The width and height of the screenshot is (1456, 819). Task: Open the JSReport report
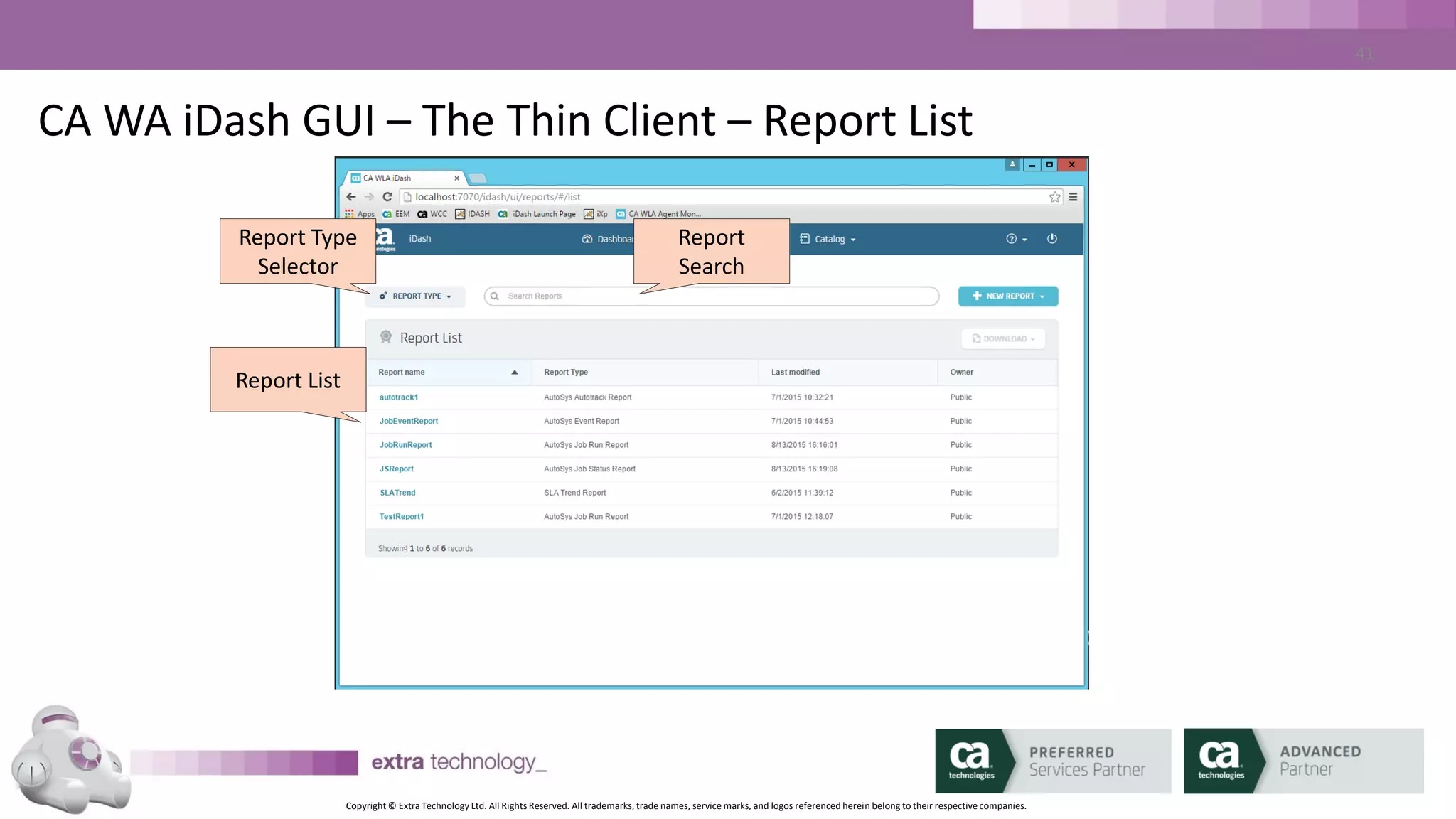[397, 469]
